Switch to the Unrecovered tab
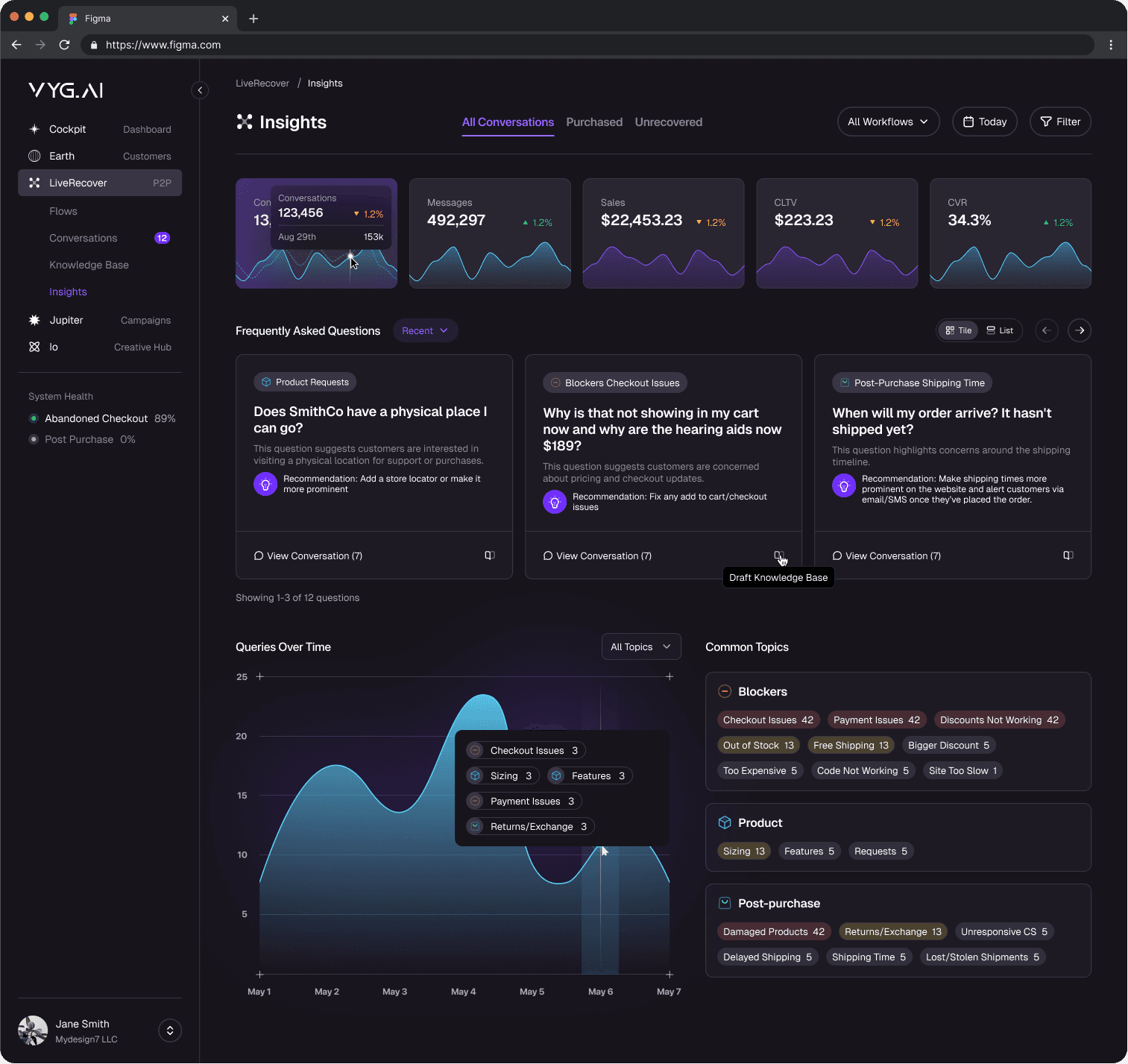Image resolution: width=1128 pixels, height=1064 pixels. pyautogui.click(x=668, y=122)
